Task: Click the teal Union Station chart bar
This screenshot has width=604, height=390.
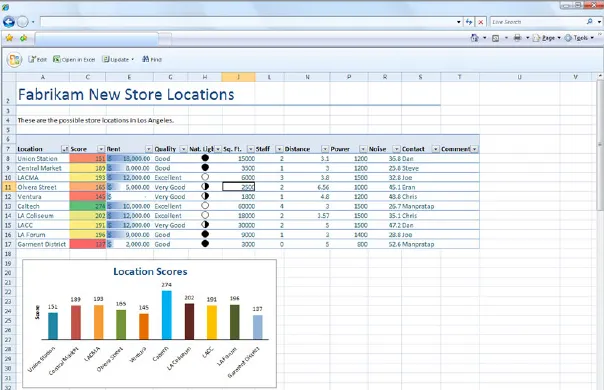Action: 53,326
